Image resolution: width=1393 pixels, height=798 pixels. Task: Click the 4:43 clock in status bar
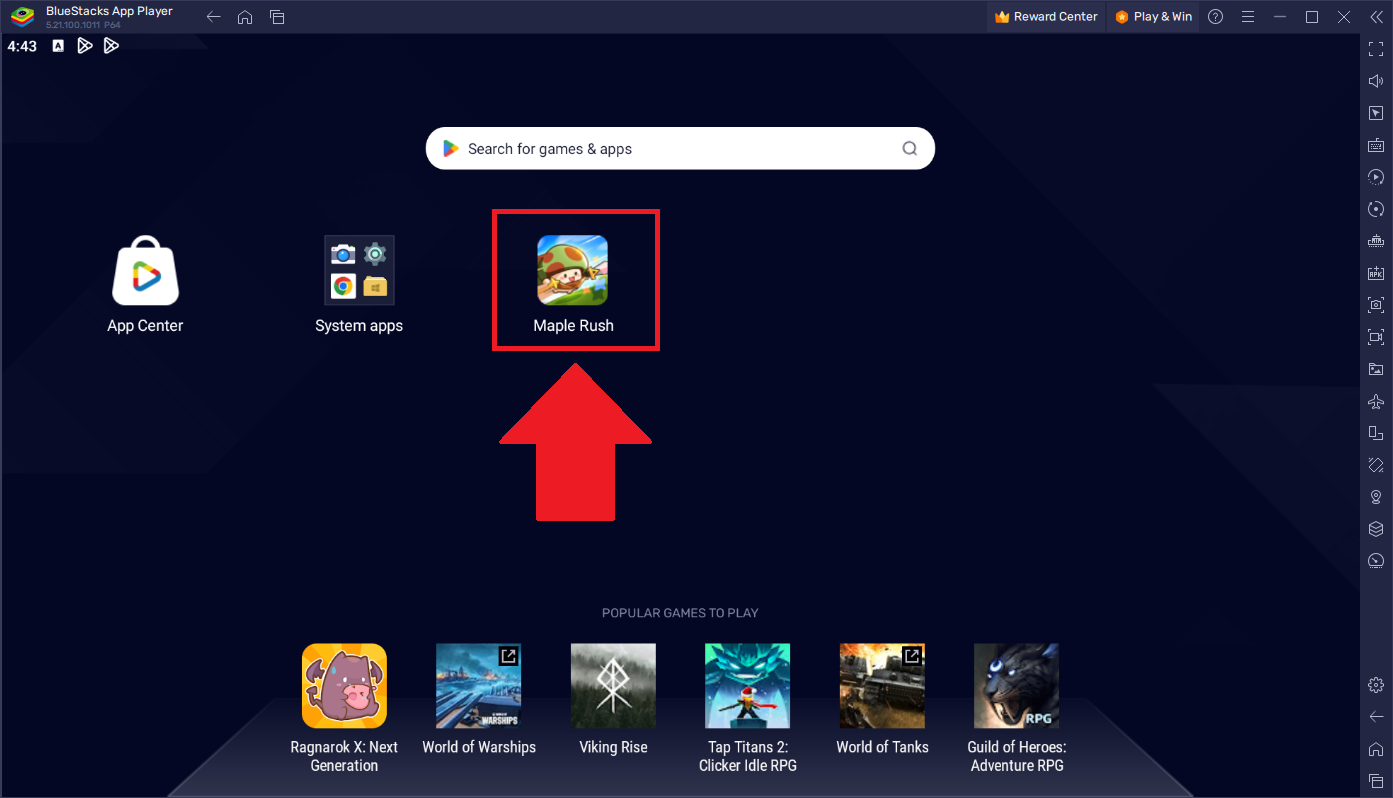(x=22, y=46)
